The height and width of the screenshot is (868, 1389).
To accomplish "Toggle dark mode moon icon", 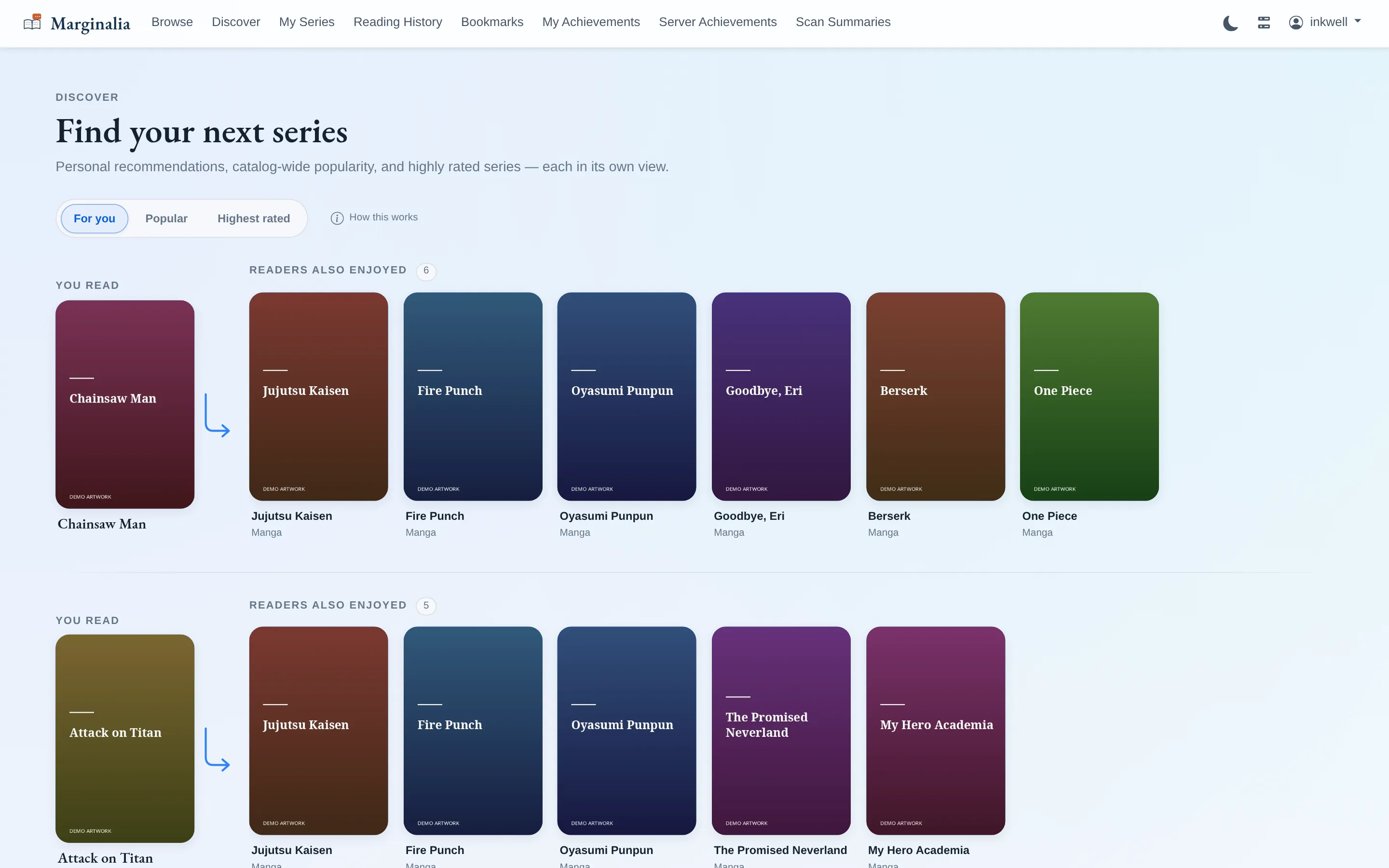I will [1230, 23].
